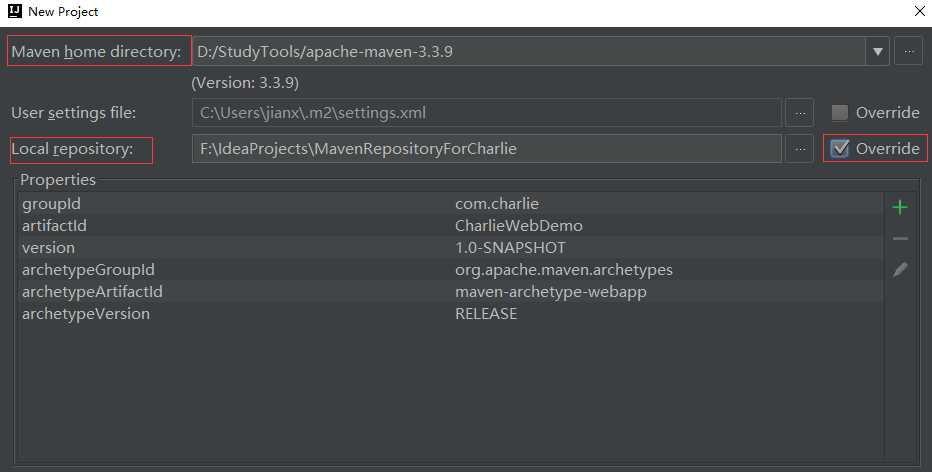
Task: Browse for Local repository folder
Action: coord(799,149)
